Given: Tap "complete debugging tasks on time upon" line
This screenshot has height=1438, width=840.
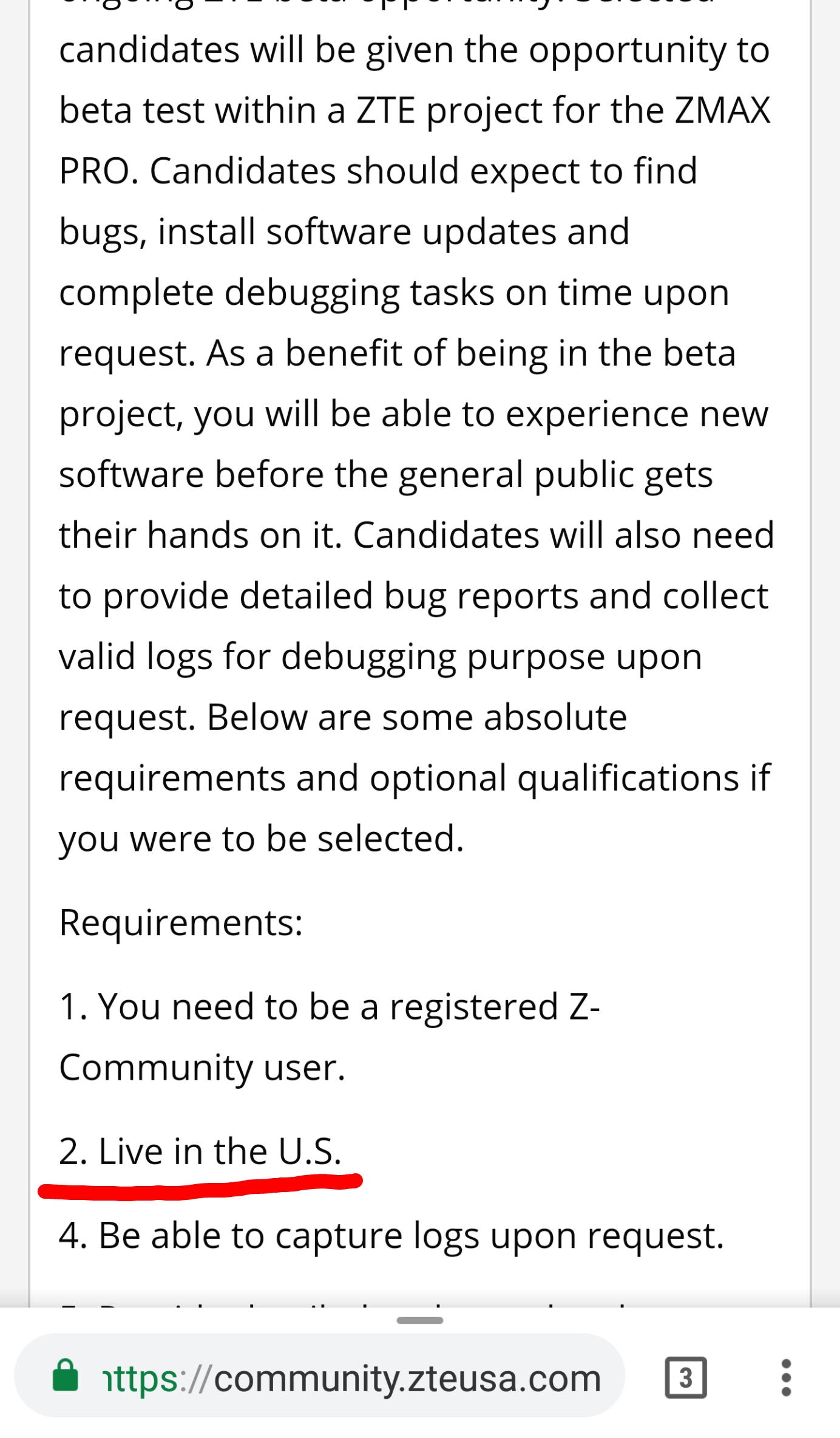Looking at the screenshot, I should click(x=394, y=293).
